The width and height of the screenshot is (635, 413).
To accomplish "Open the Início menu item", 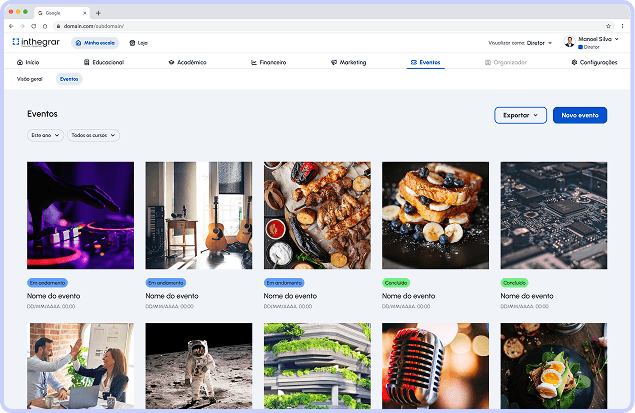I will click(x=28, y=62).
